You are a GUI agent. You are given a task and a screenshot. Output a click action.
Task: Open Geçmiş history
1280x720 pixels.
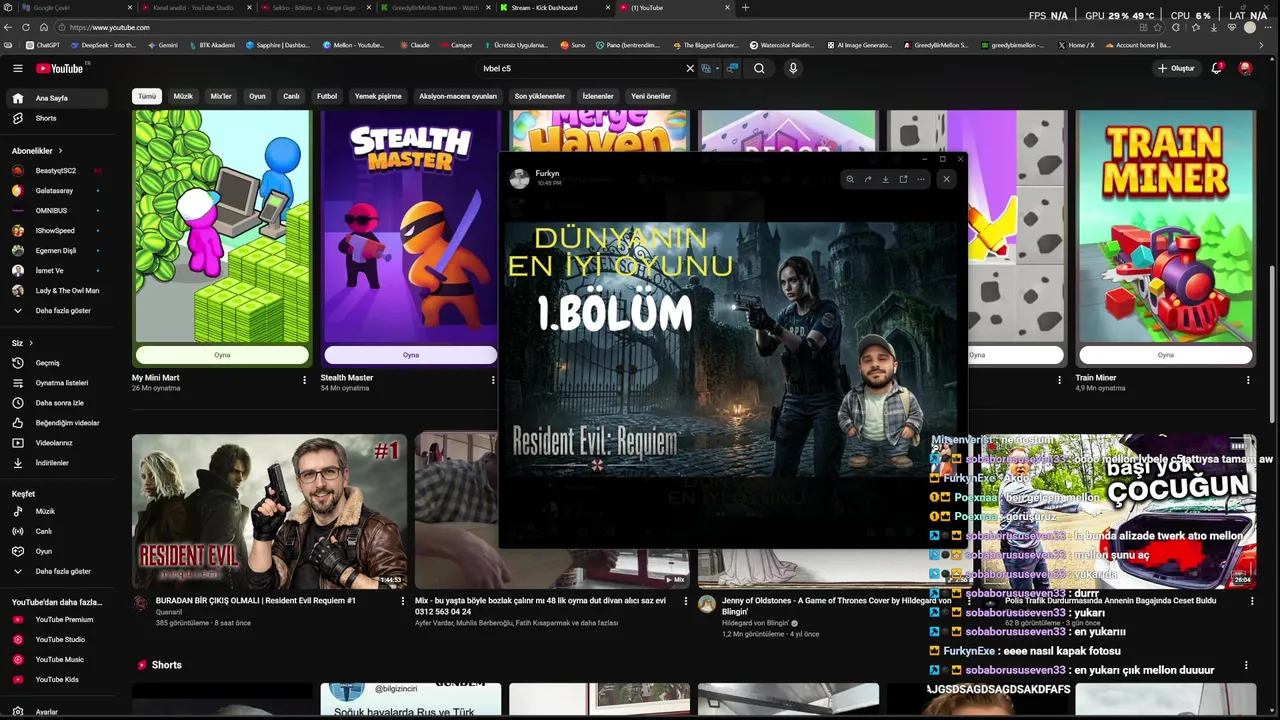click(57, 363)
